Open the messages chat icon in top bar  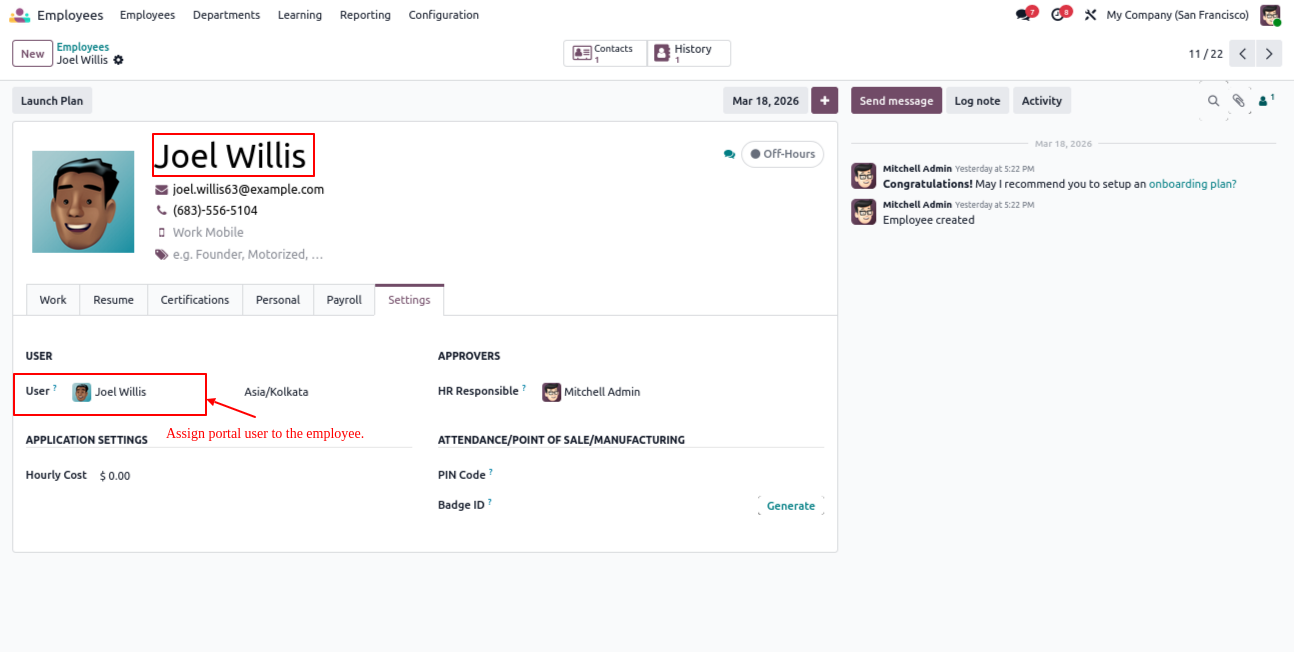pos(1023,15)
